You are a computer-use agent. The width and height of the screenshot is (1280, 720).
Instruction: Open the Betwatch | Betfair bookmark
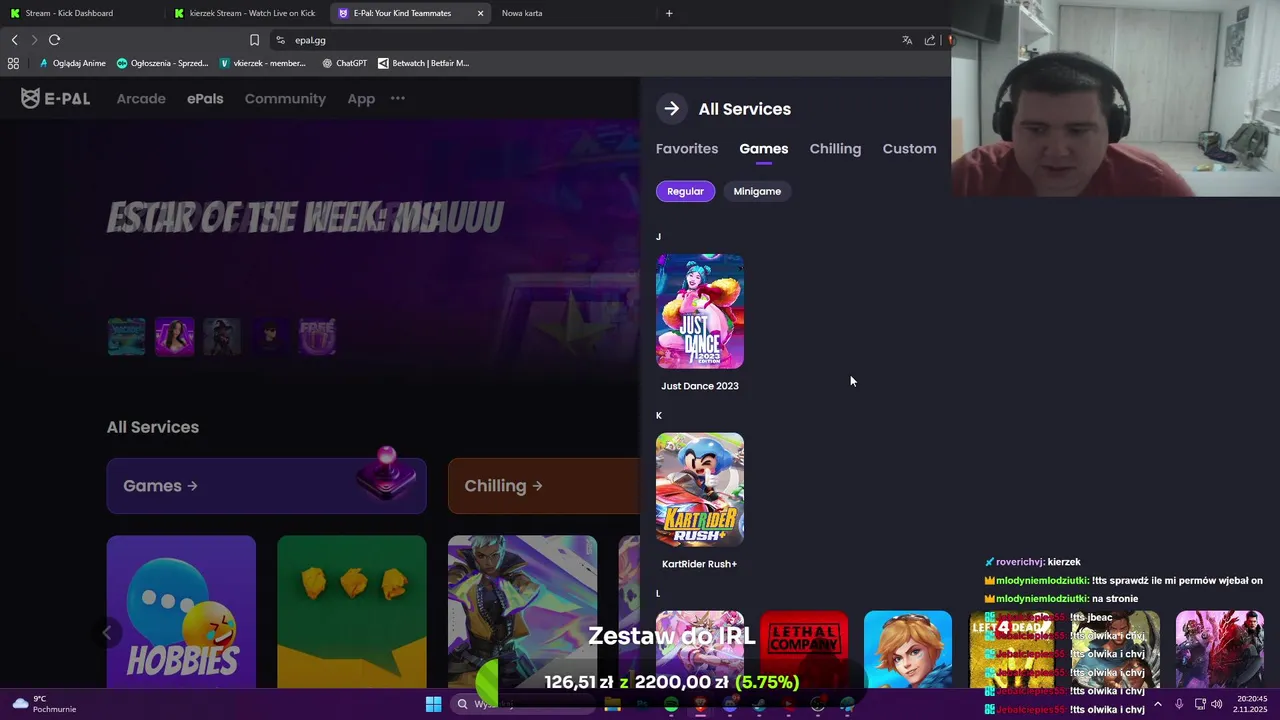(423, 63)
